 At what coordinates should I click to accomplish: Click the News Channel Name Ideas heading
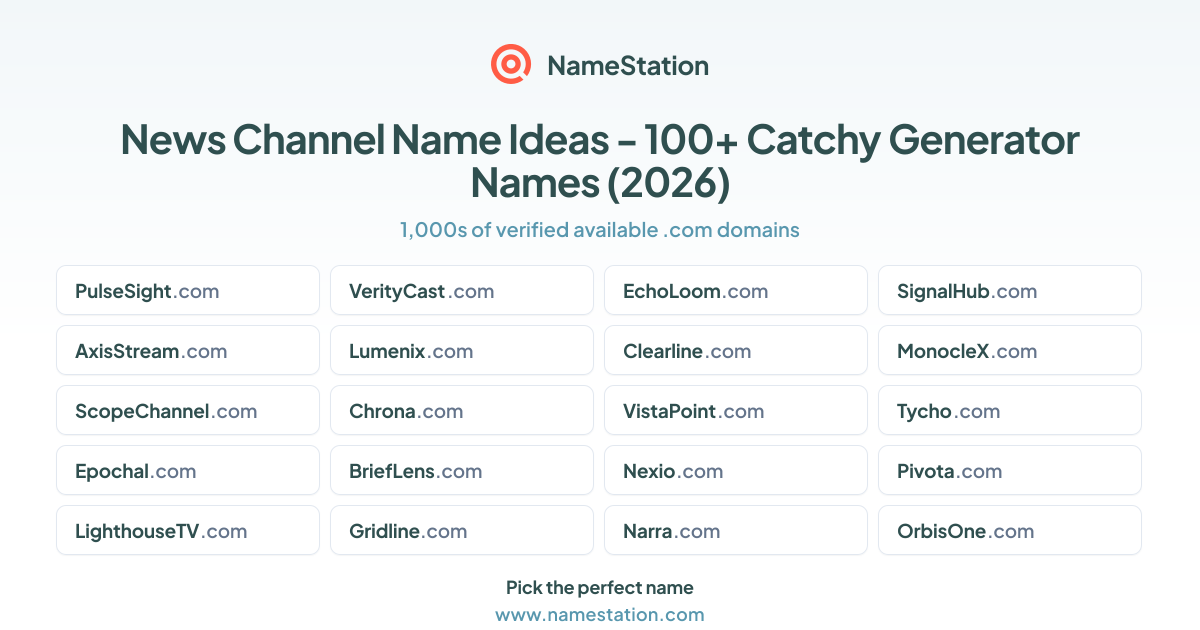(600, 161)
